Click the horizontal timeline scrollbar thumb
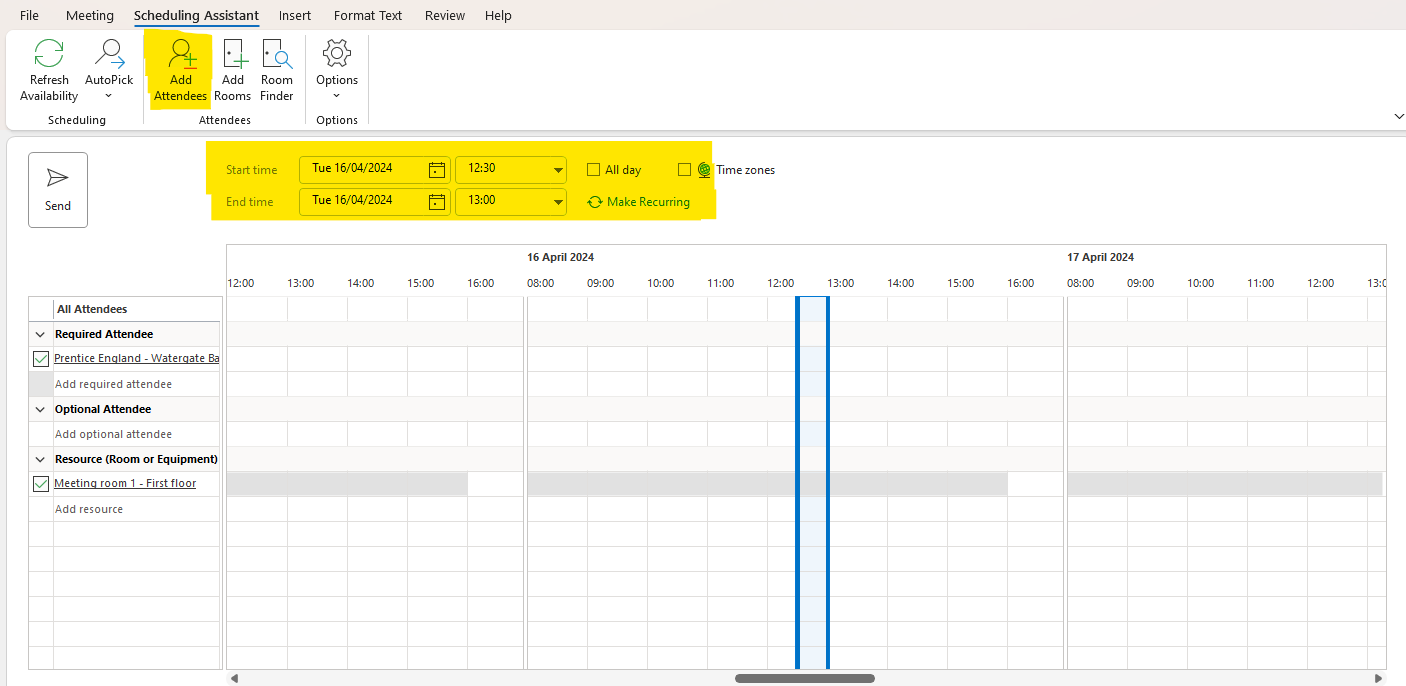The height and width of the screenshot is (686, 1406). click(x=804, y=678)
